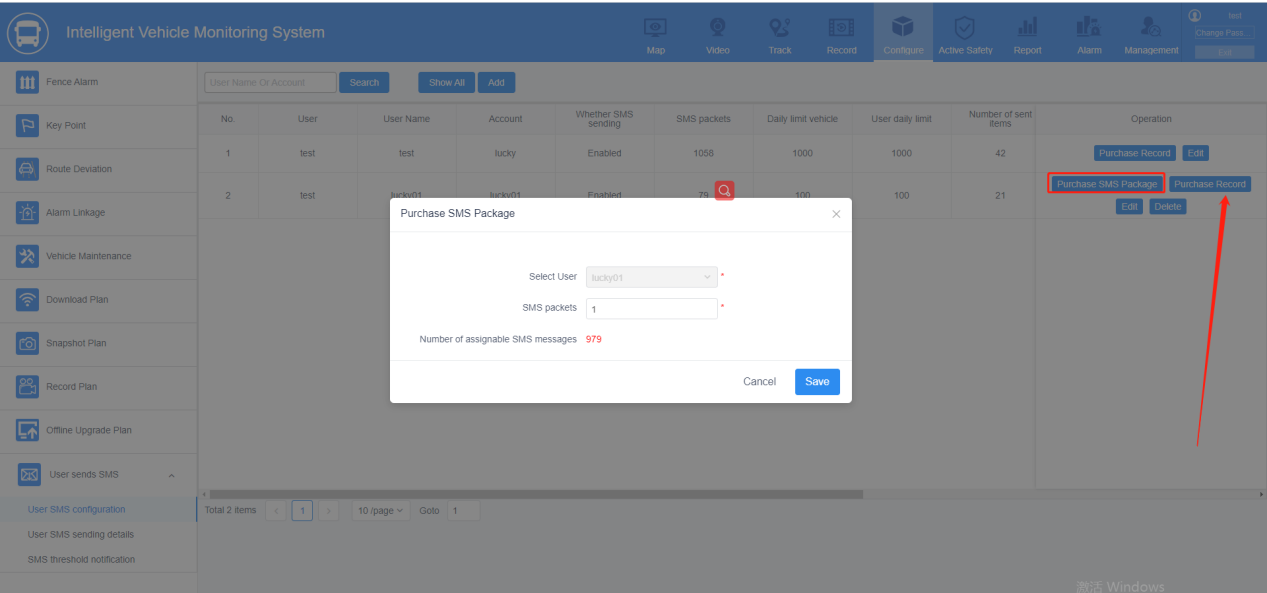This screenshot has height=593, width=1267.
Task: Click the Goto page input field
Action: [463, 511]
